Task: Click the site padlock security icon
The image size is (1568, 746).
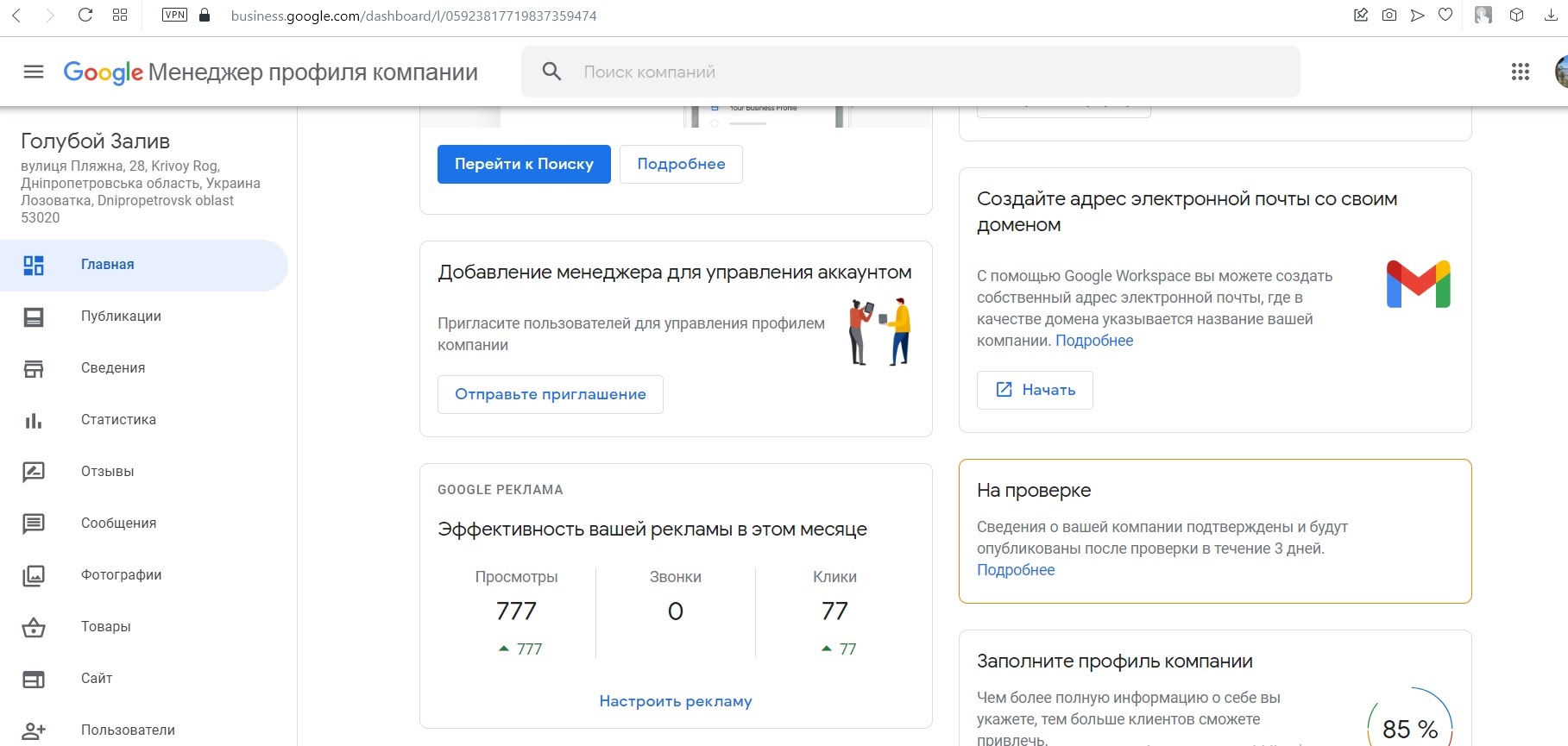Action: (205, 15)
